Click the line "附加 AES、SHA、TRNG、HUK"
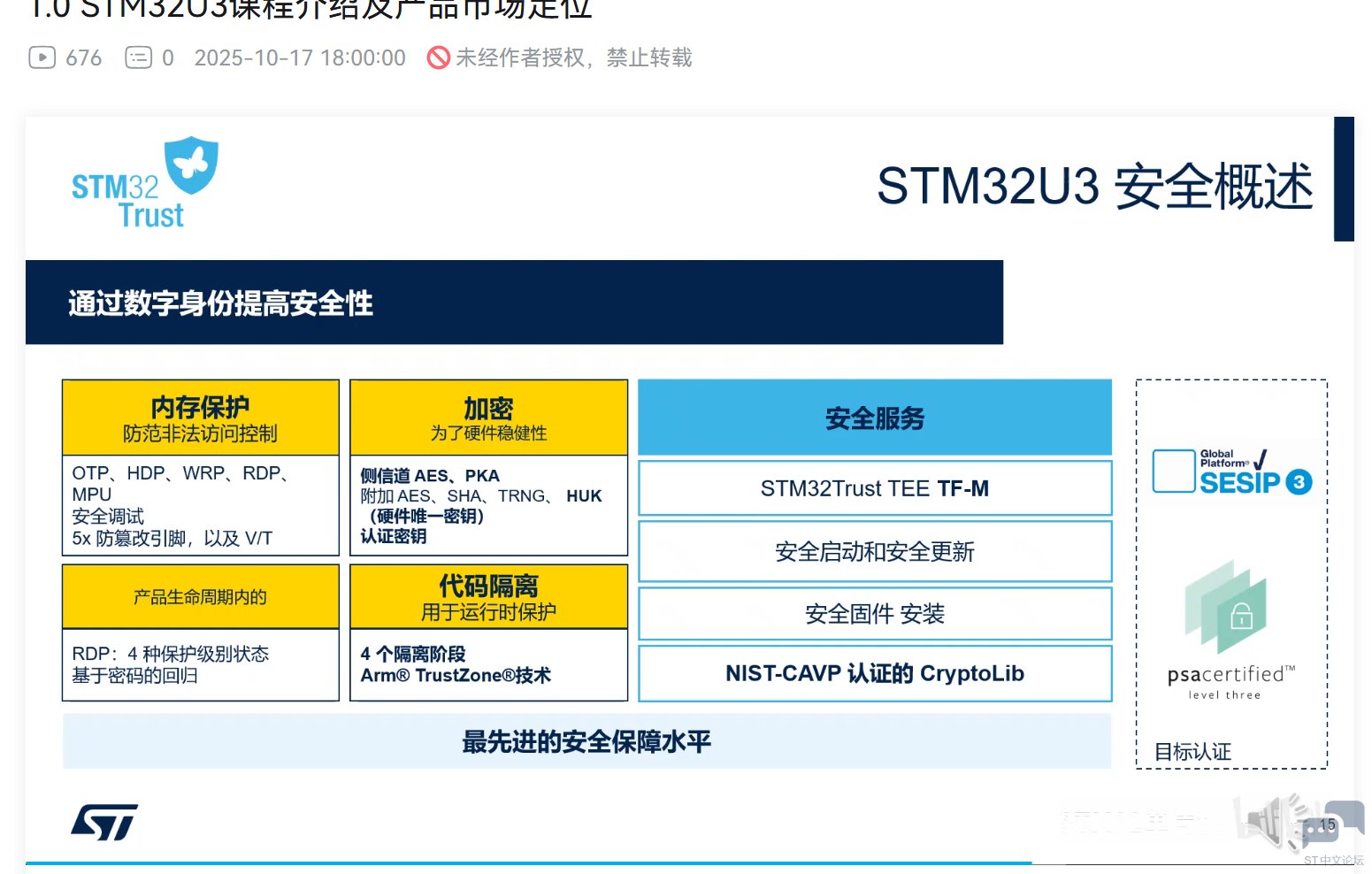Viewport: 1372px width, 874px height. tap(481, 496)
